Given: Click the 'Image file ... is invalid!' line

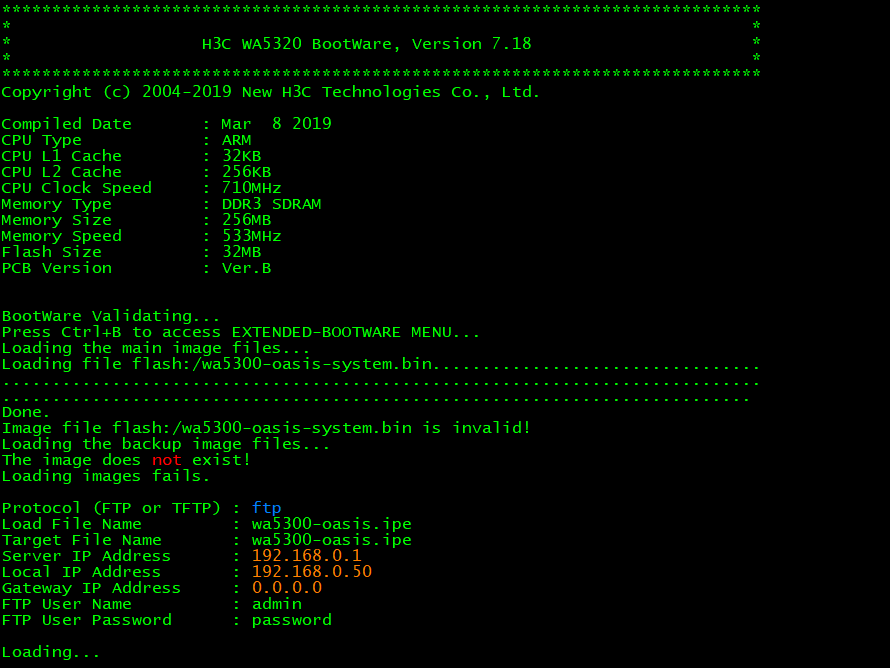Looking at the screenshot, I should 266,428.
